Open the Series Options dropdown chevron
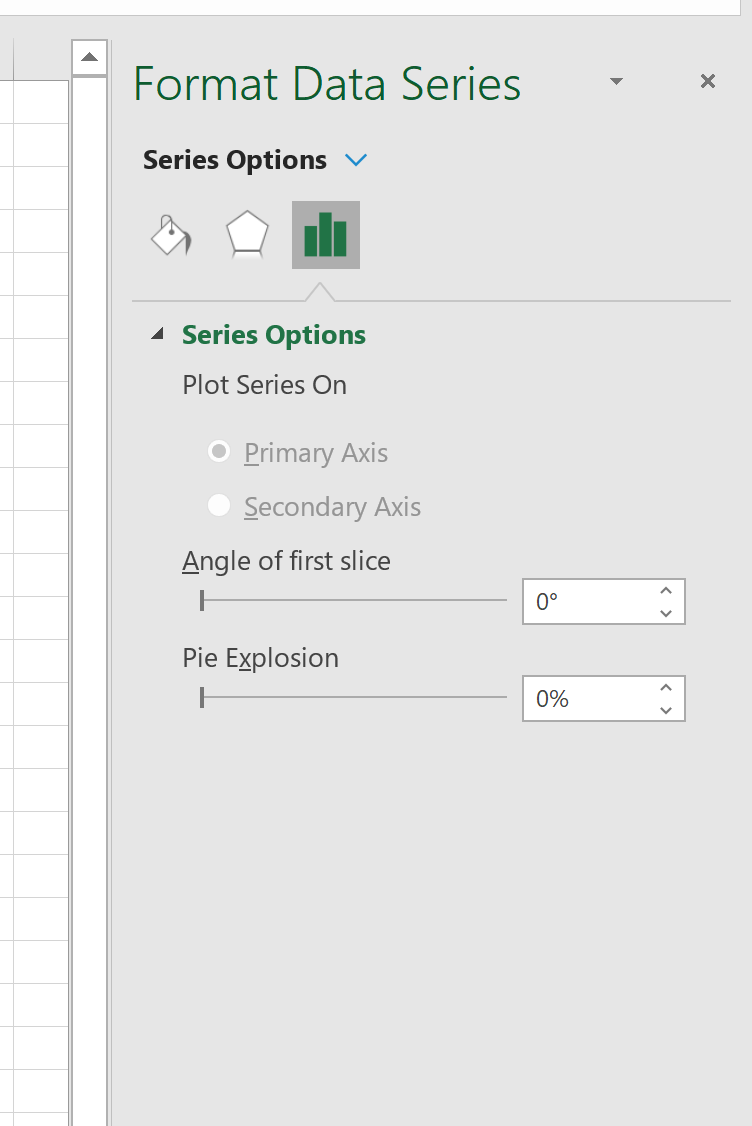Viewport: 752px width, 1126px height. pos(357,159)
